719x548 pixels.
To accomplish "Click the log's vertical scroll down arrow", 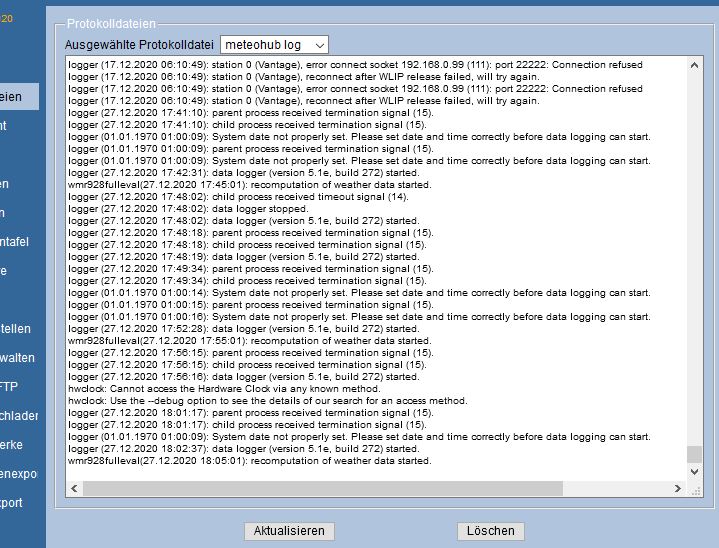I will pos(694,471).
